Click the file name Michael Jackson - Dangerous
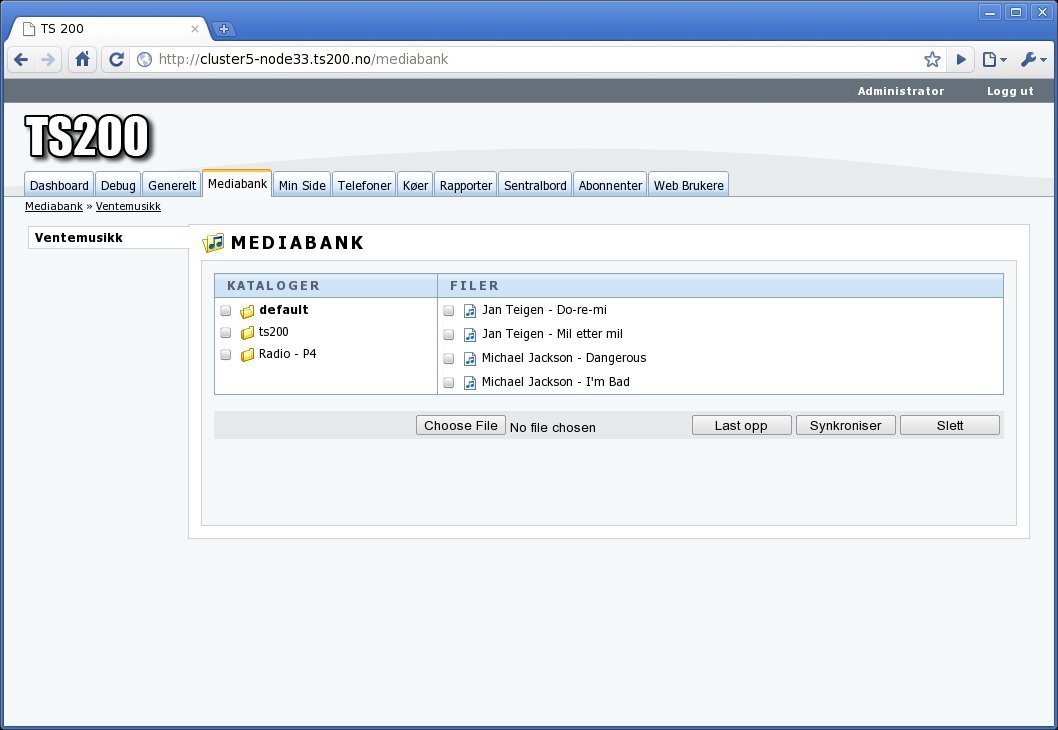 point(563,358)
